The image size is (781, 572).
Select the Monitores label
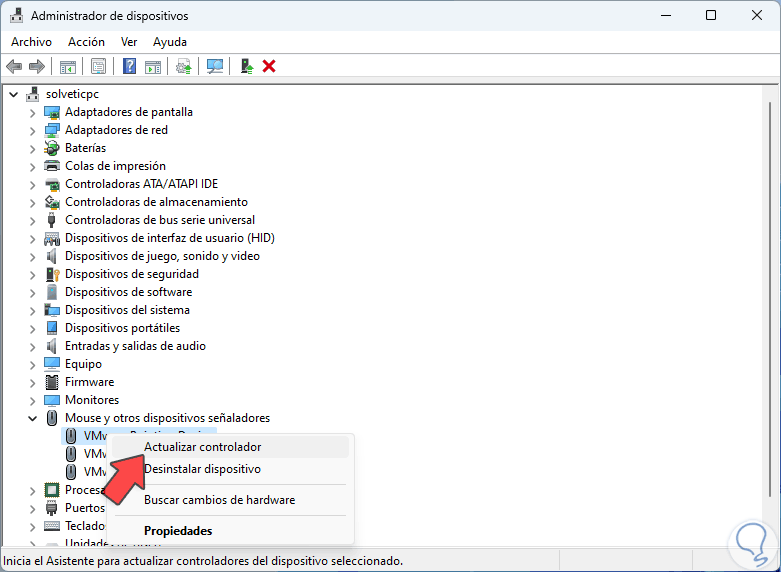[92, 400]
